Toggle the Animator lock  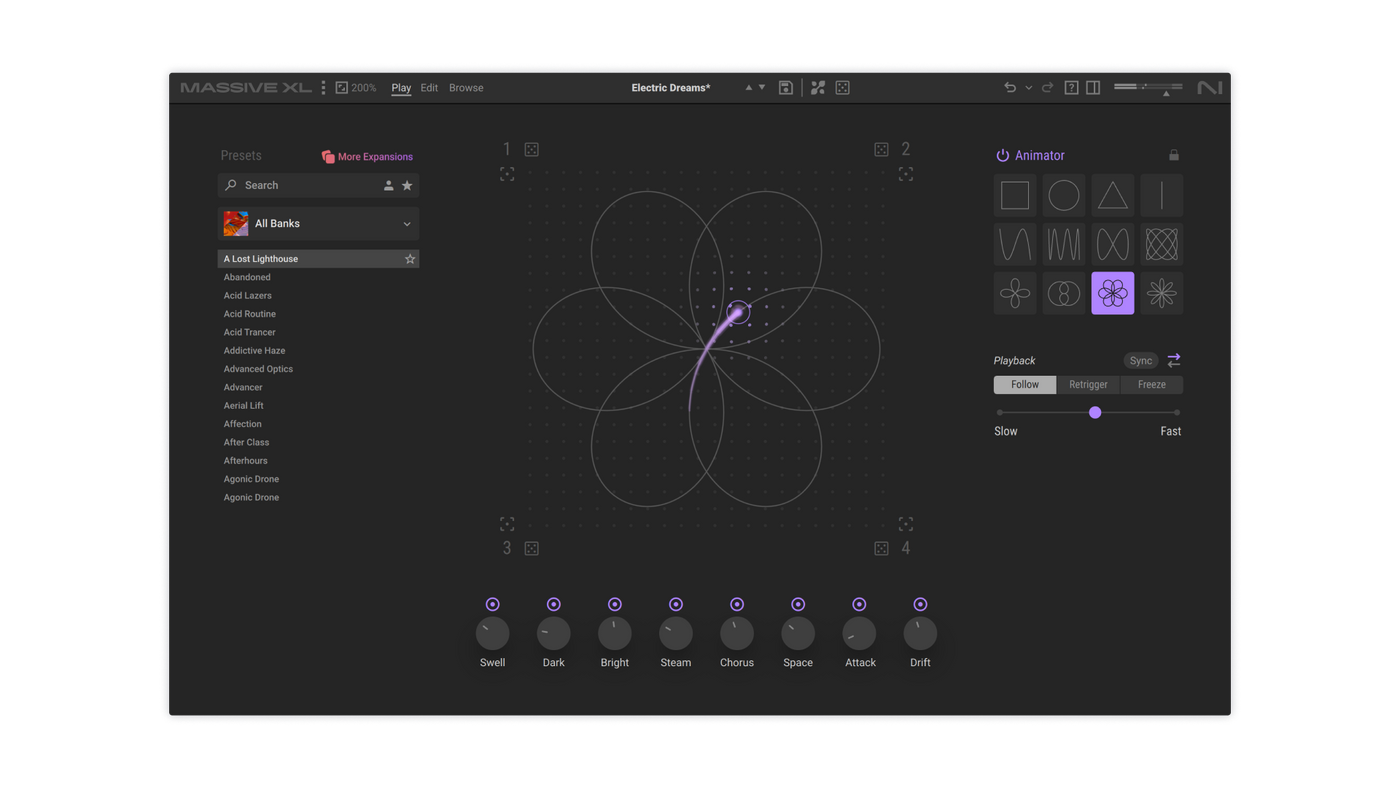coord(1174,156)
